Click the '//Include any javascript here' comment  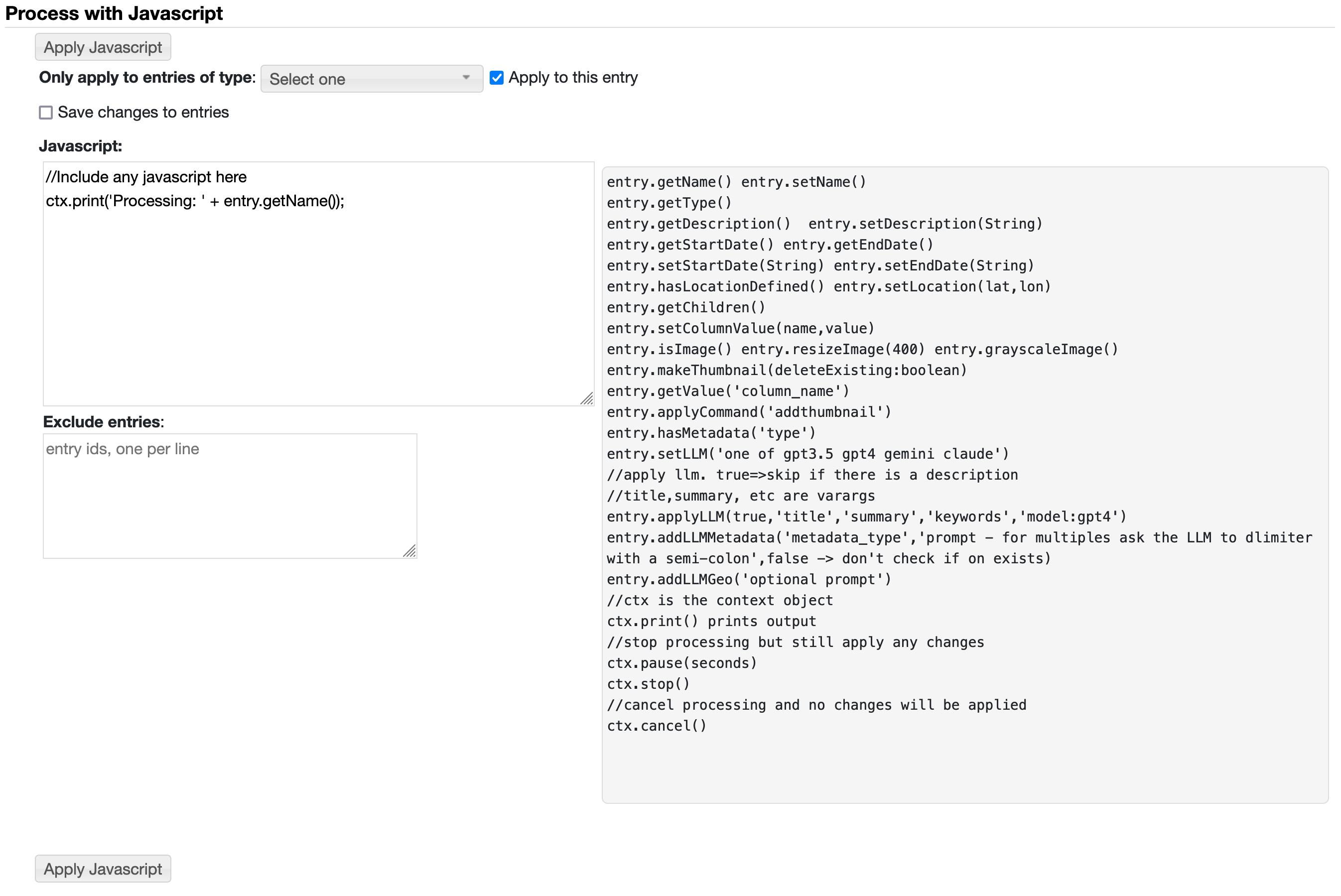tap(146, 177)
